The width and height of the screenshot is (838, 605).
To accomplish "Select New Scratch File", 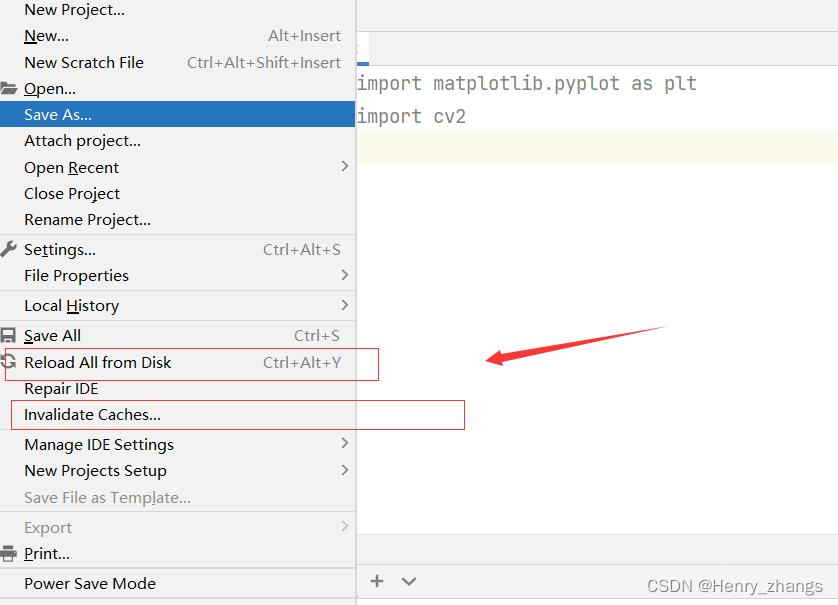I will click(84, 62).
